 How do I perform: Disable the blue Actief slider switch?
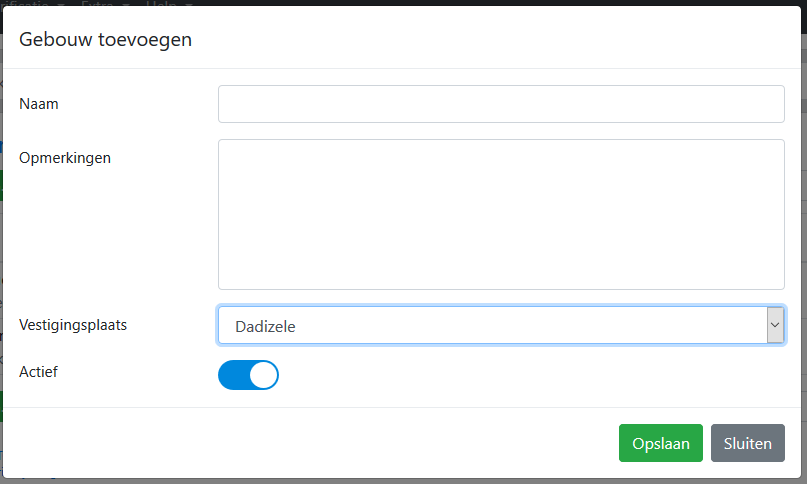point(248,375)
